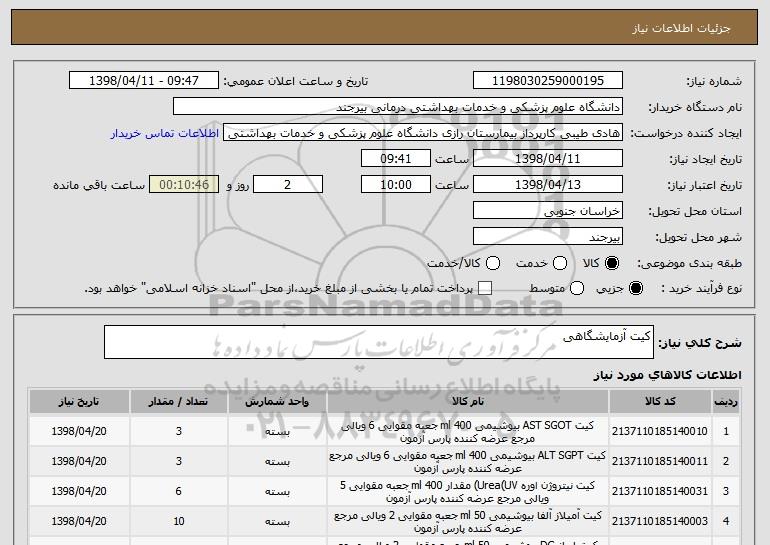This screenshot has width=770, height=545.
Task: Click the delivery province field خراسان جنوبی
Action: [548, 211]
